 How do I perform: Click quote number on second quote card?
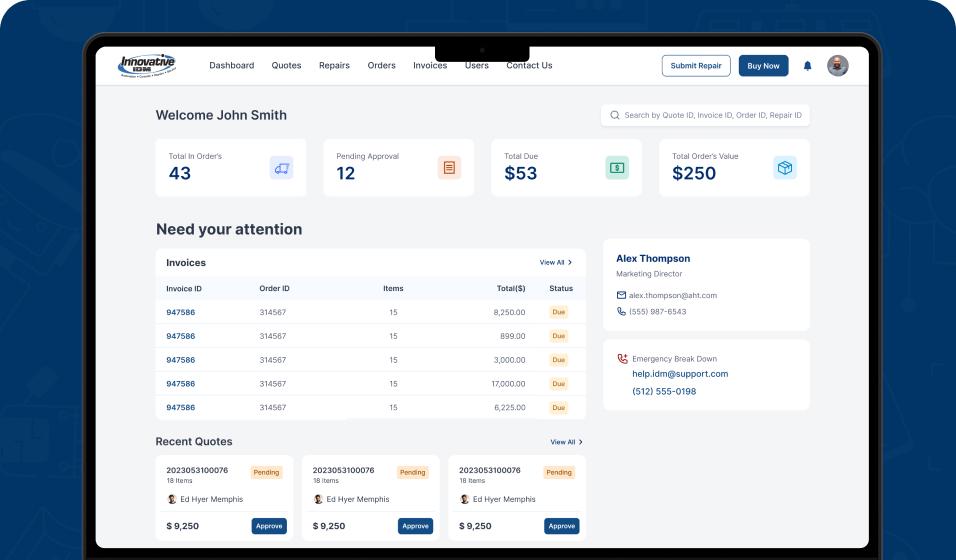click(343, 470)
